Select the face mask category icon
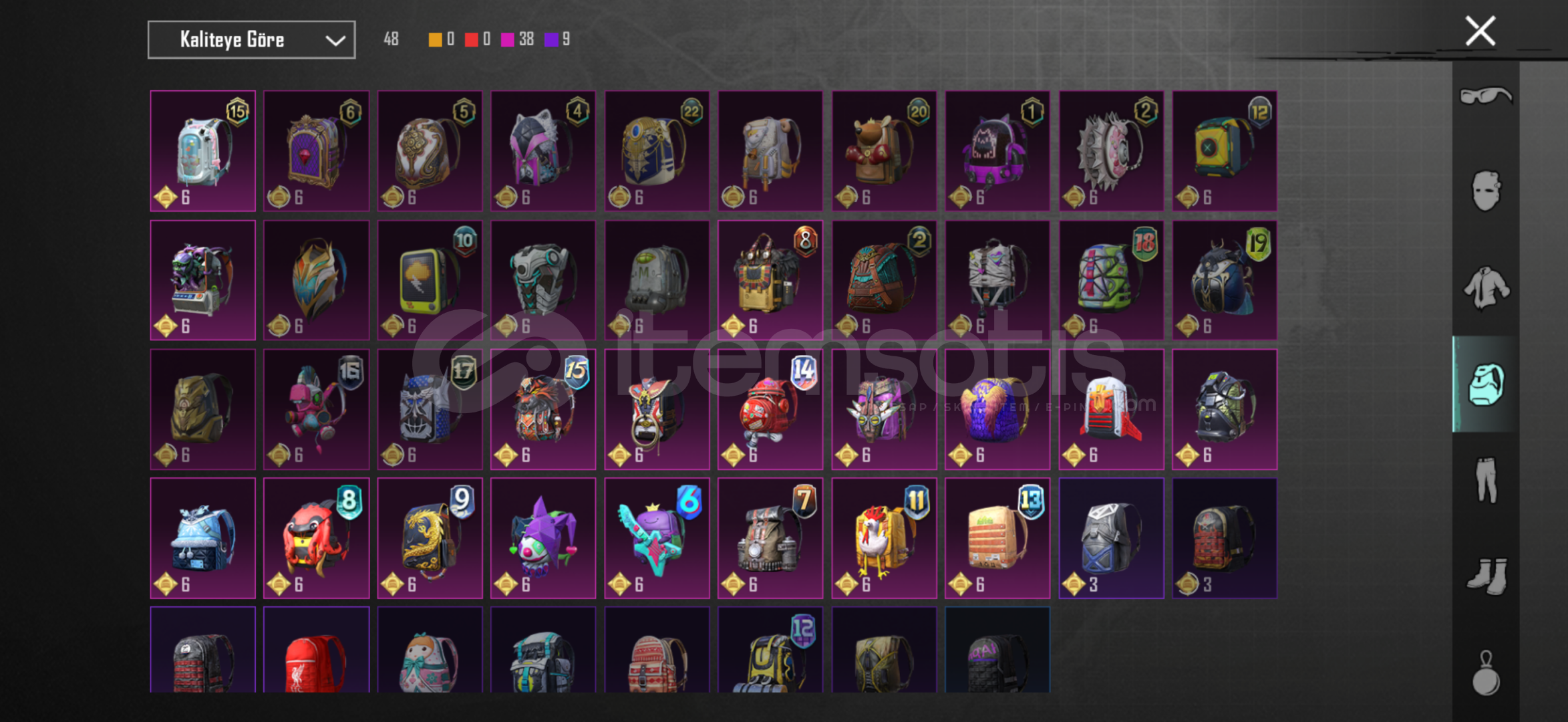This screenshot has width=1568, height=722. coord(1486,191)
